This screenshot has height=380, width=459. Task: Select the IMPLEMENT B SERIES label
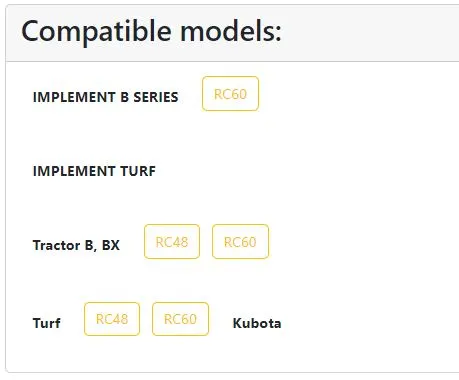click(x=106, y=97)
